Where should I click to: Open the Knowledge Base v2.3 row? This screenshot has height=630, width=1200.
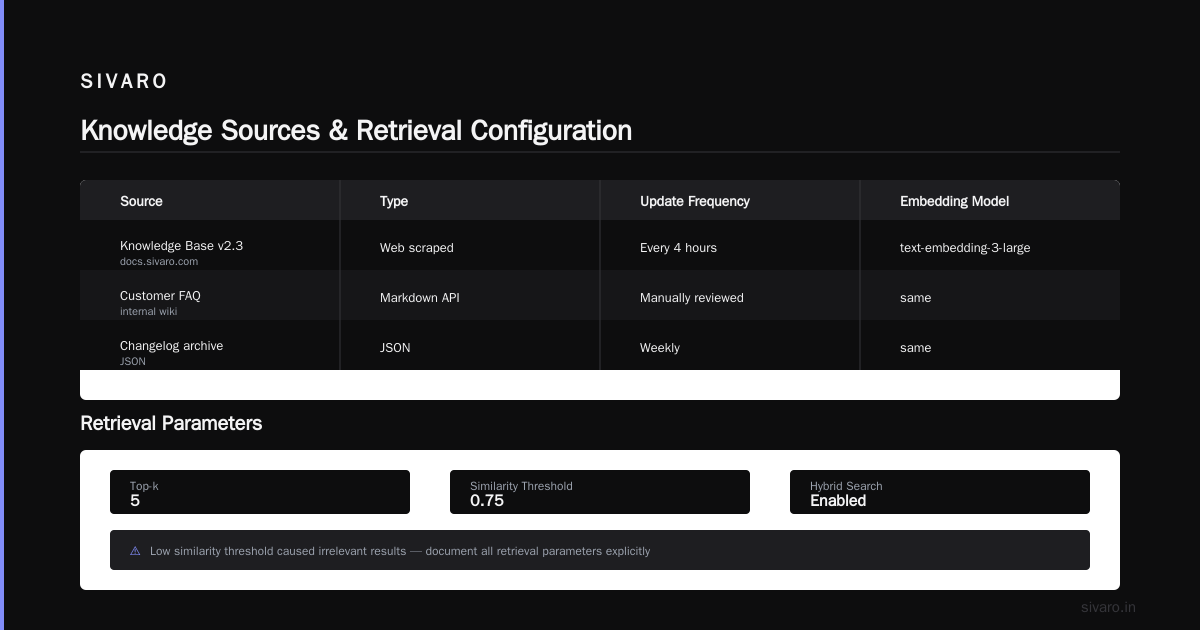(600, 245)
